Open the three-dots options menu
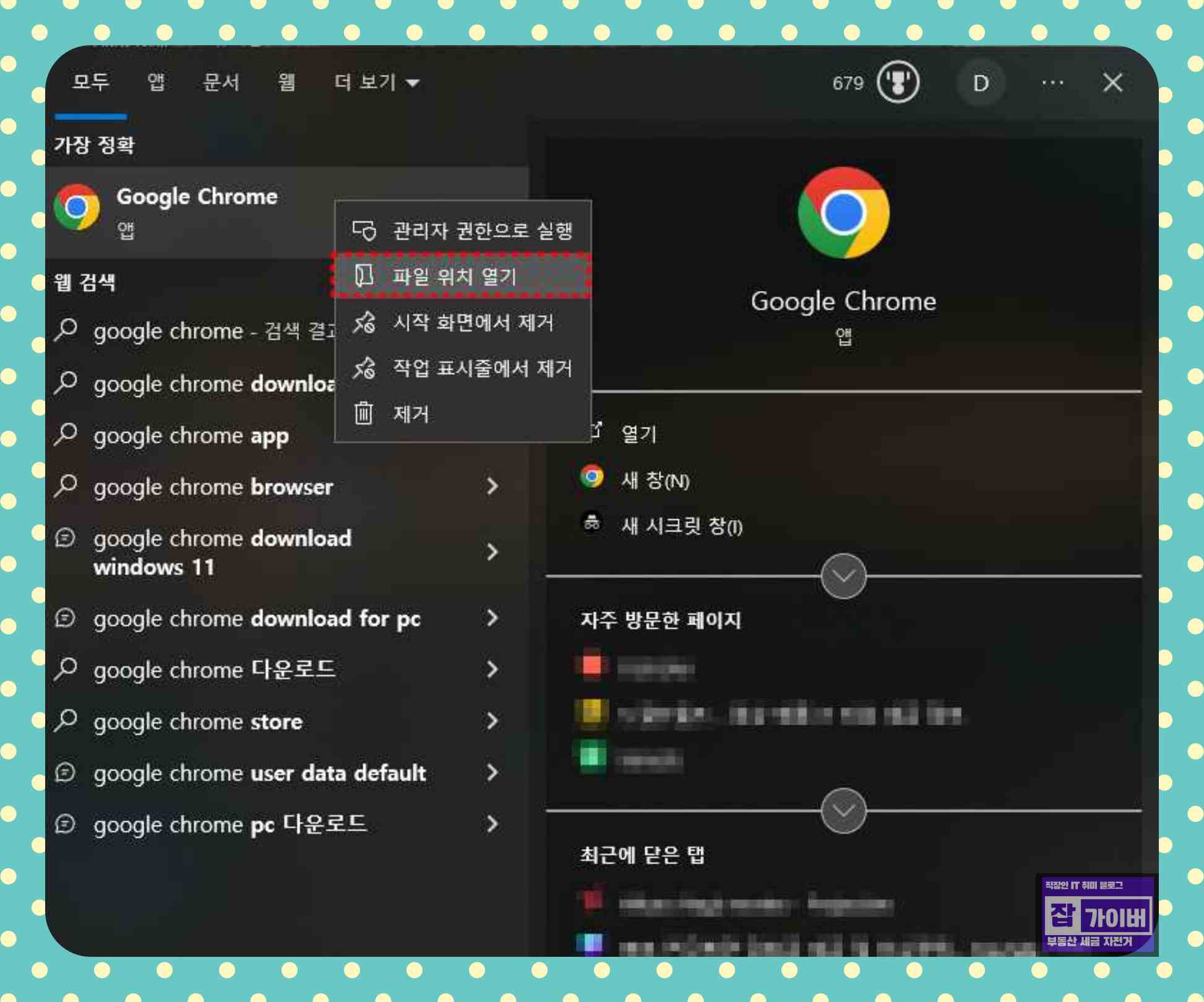Viewport: 1204px width, 1002px height. [1052, 82]
